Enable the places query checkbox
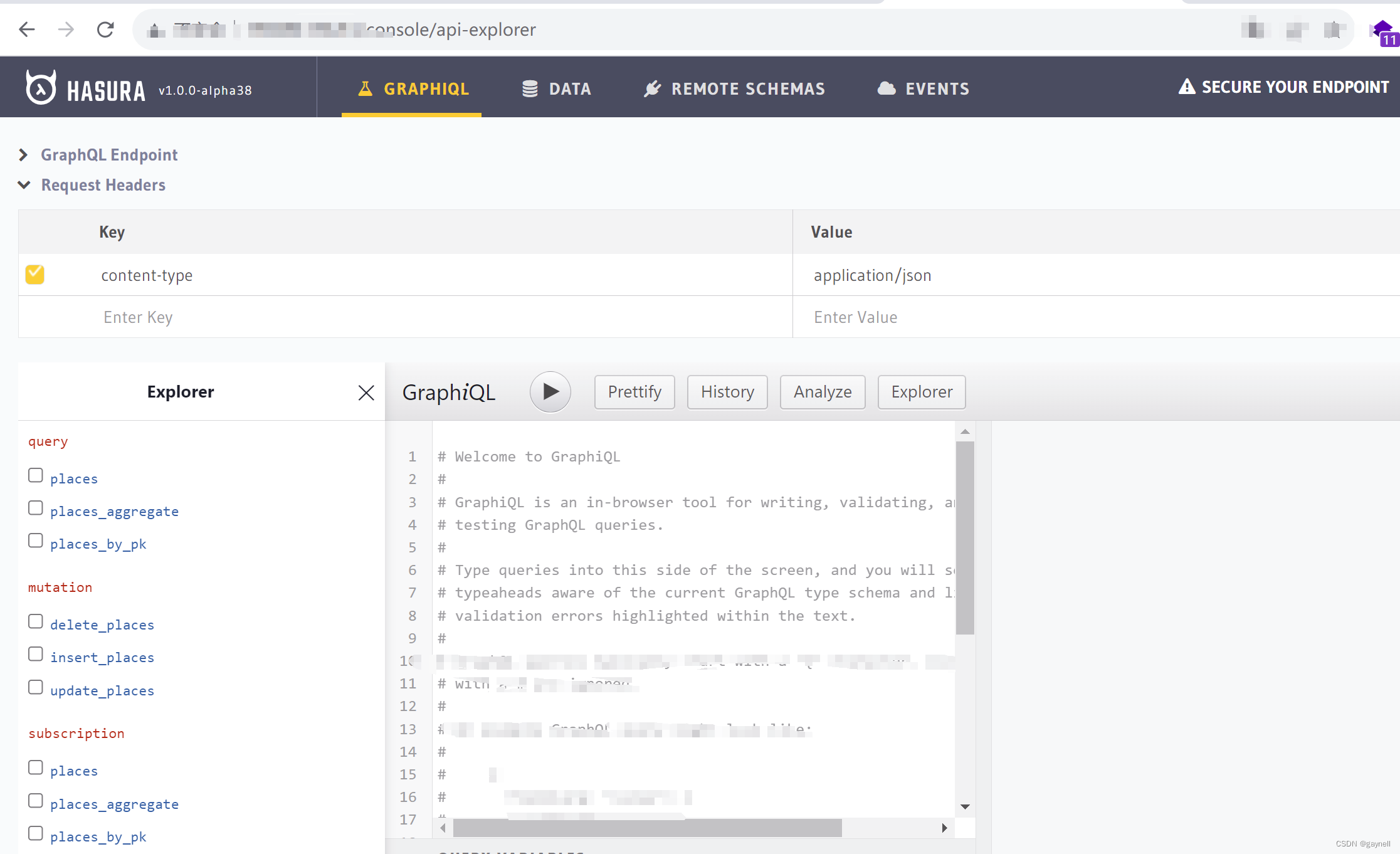 coord(35,477)
